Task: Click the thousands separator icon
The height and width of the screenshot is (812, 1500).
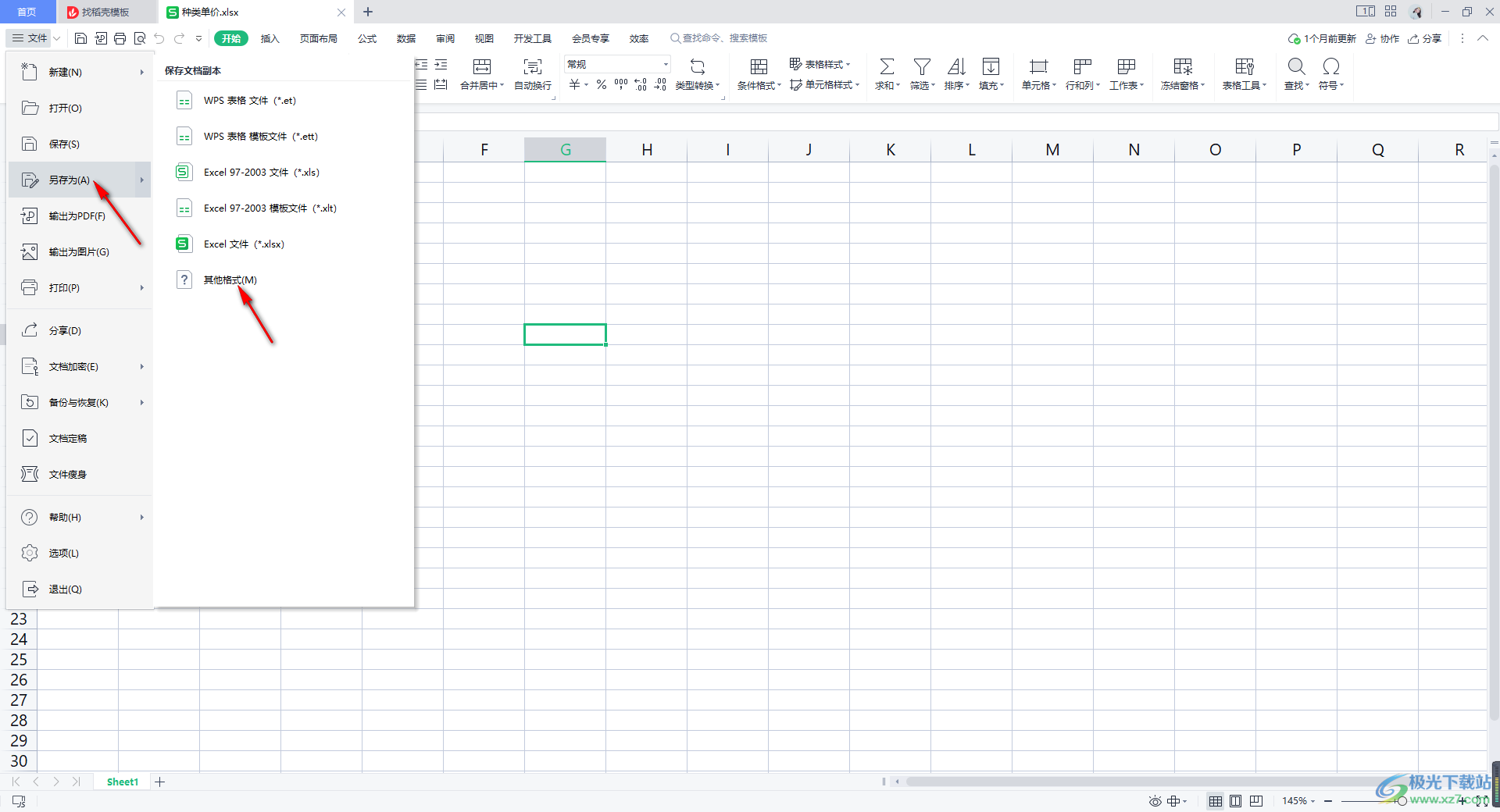Action: pyautogui.click(x=621, y=84)
